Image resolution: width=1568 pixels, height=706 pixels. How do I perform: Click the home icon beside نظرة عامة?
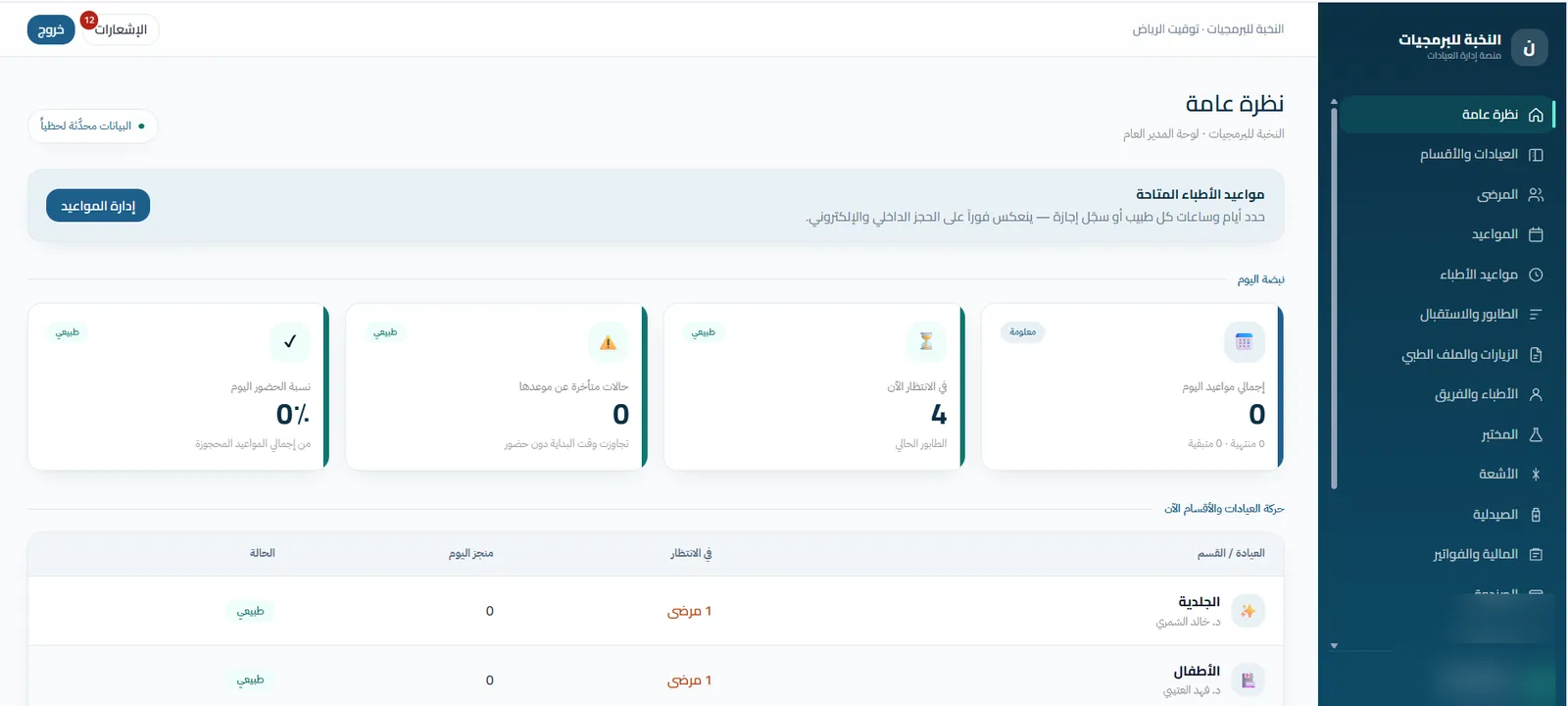point(1536,115)
